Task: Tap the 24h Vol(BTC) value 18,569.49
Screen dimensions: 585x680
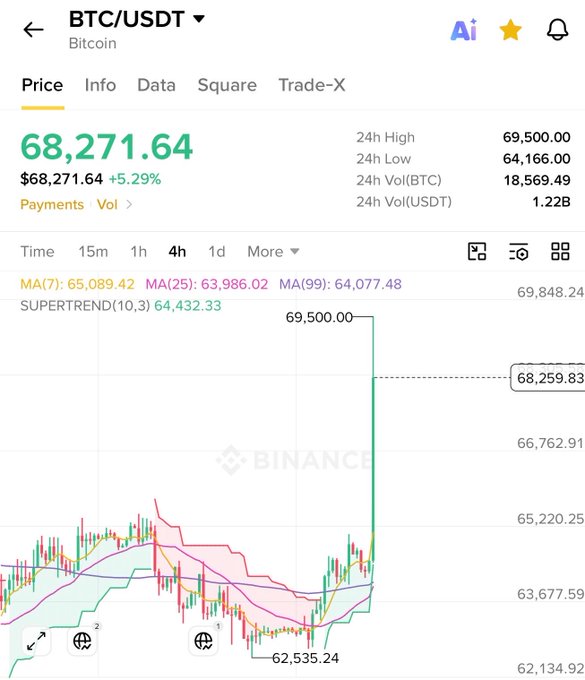Action: pyautogui.click(x=537, y=180)
